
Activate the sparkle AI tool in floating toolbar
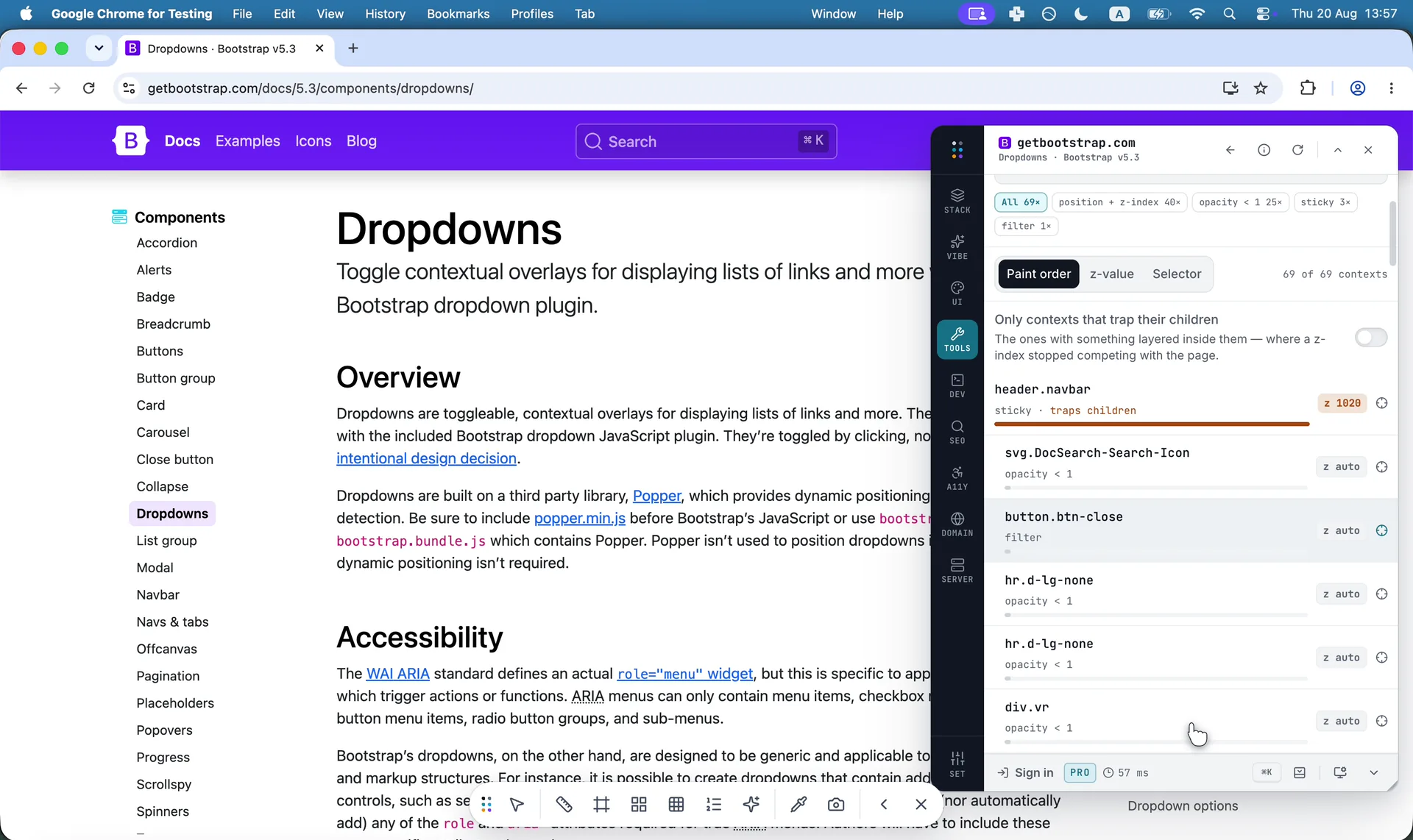(x=751, y=805)
